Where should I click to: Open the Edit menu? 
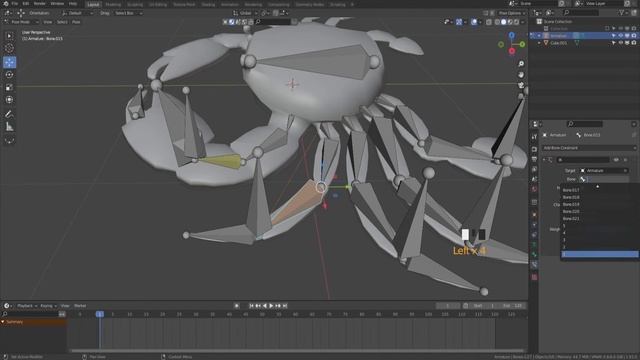[x=26, y=4]
